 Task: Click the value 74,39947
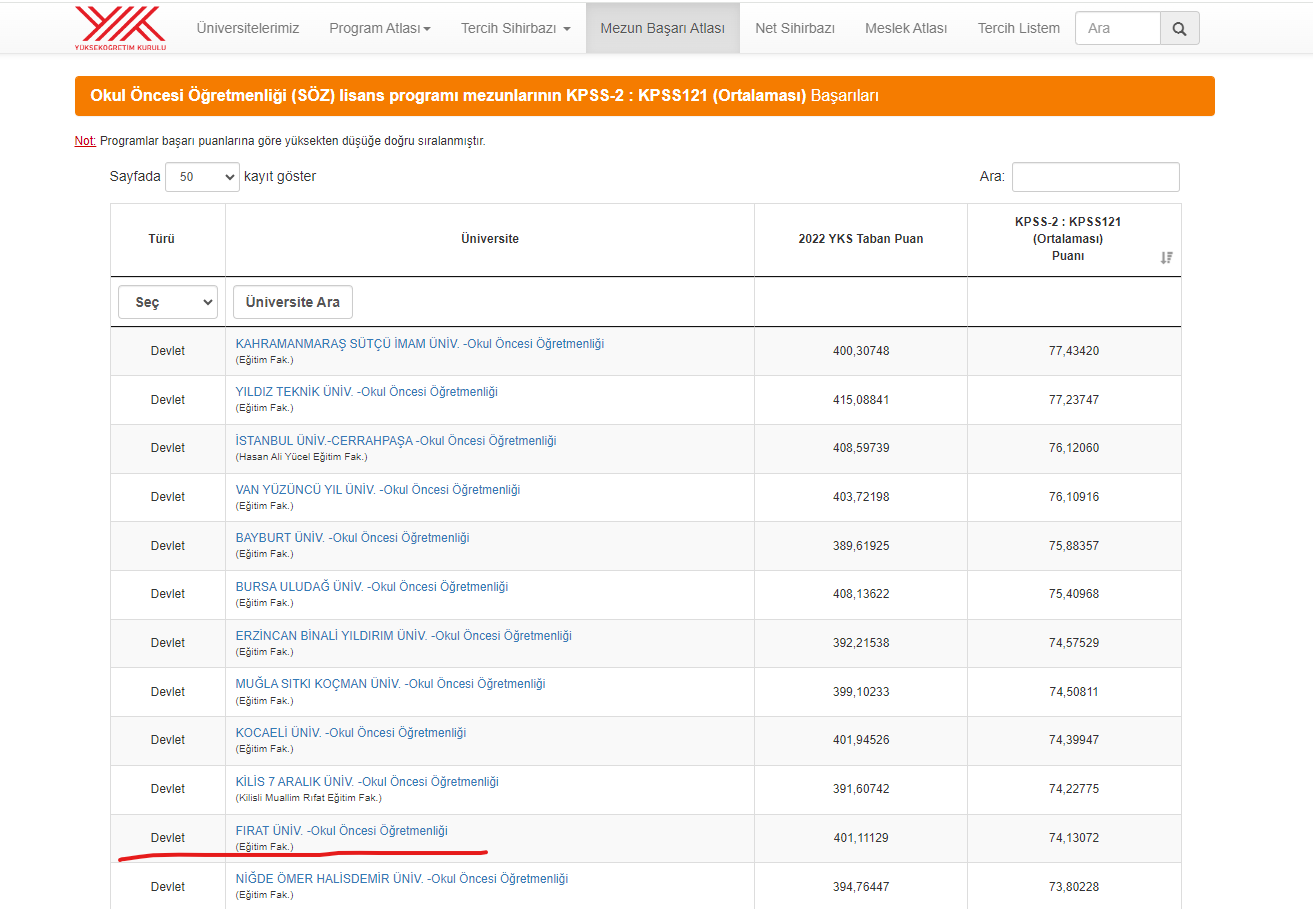(1074, 740)
